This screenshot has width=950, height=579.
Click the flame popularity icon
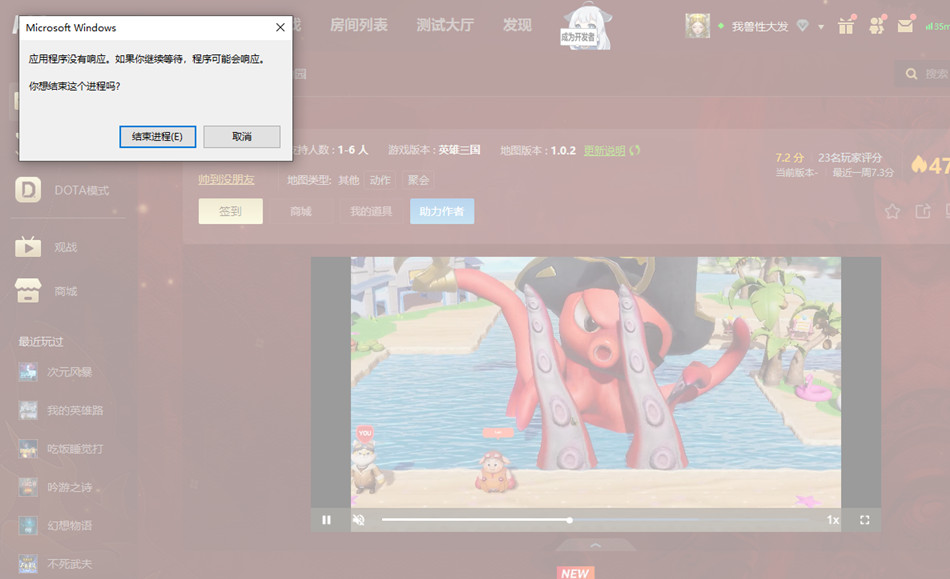point(918,164)
